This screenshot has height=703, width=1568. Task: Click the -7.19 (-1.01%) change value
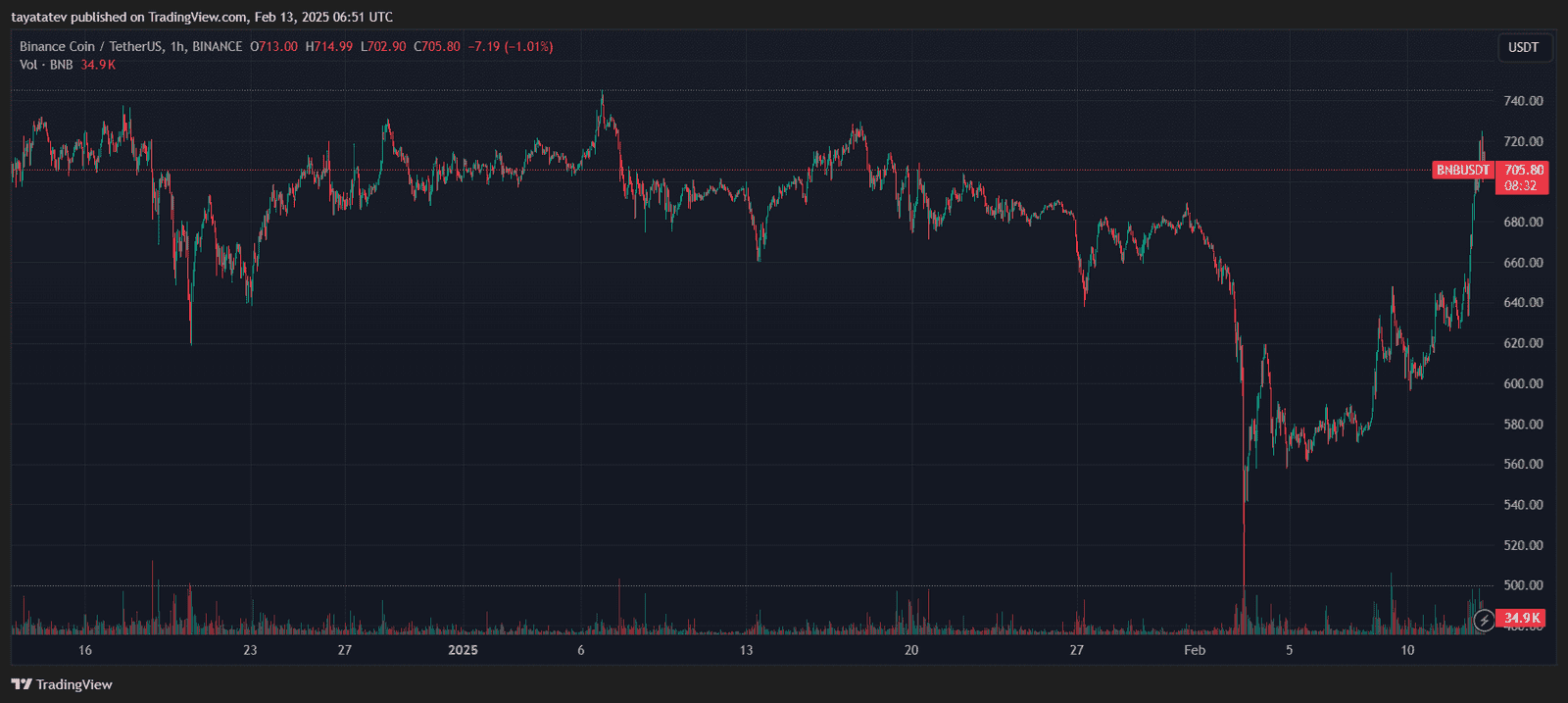pos(511,46)
